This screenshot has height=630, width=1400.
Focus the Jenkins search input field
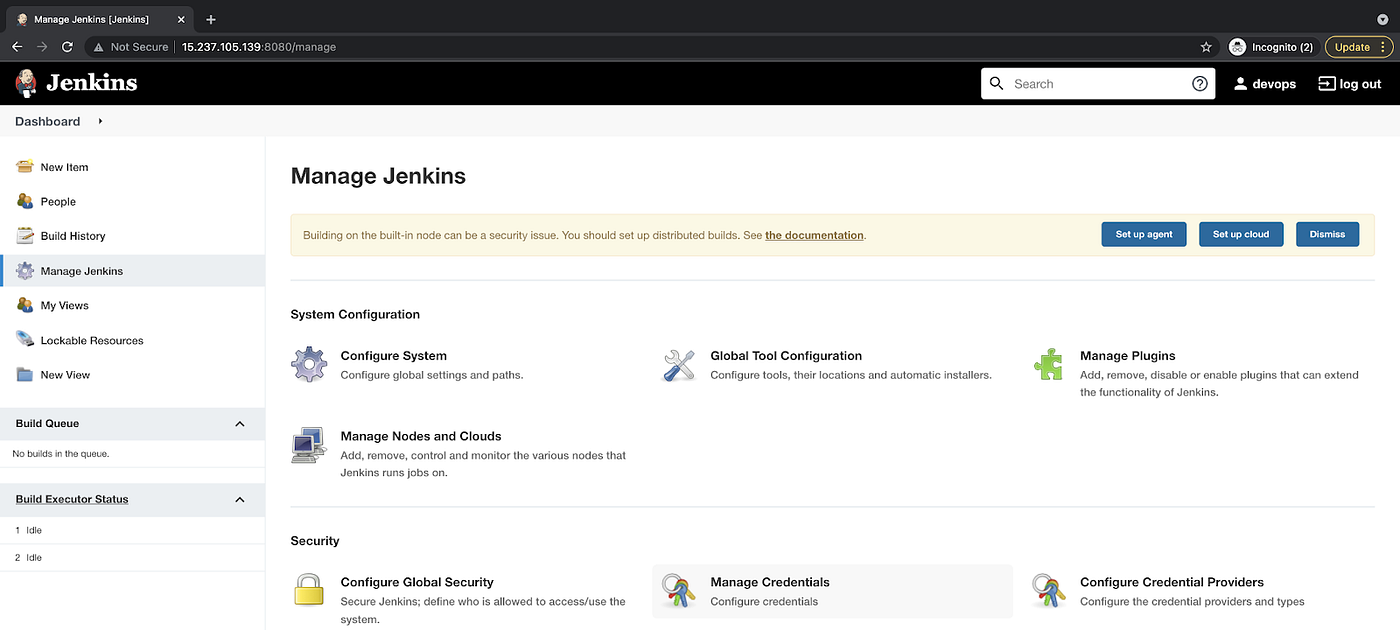point(1098,84)
